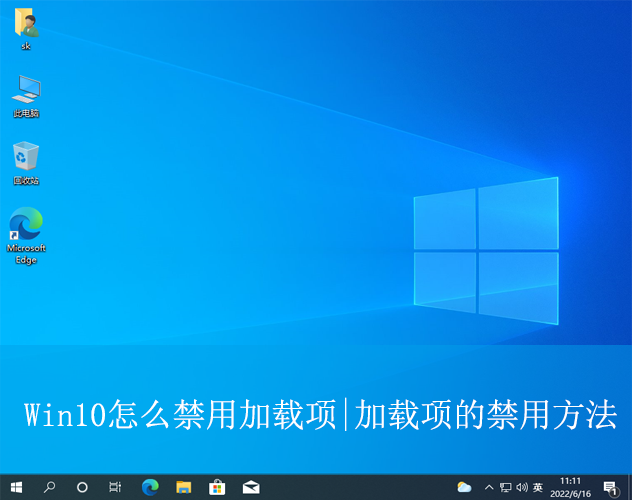Screen dimensions: 632x500
Task: Click the volume speaker icon
Action: 521,487
